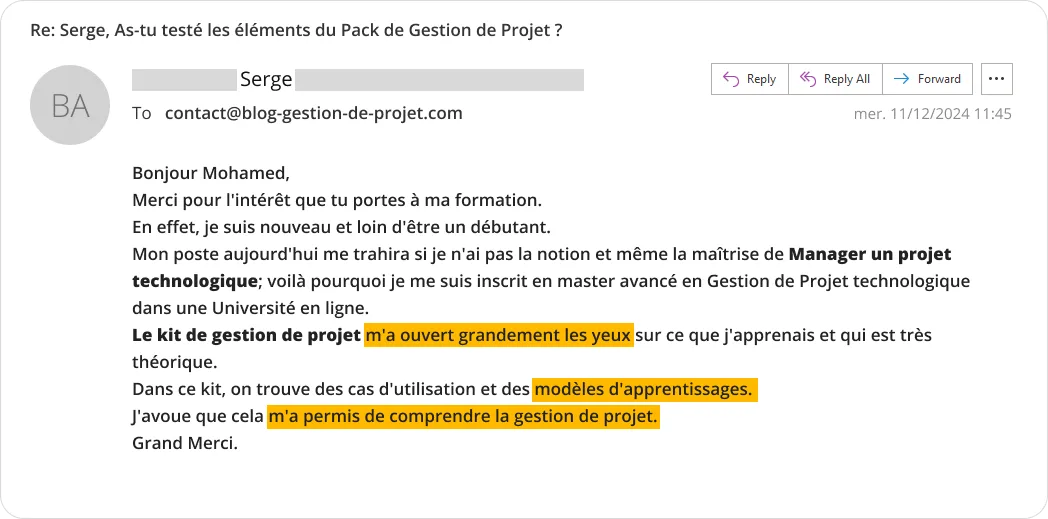Image resolution: width=1048 pixels, height=519 pixels.
Task: Click the gray redacted box before Serge
Action: pos(184,79)
